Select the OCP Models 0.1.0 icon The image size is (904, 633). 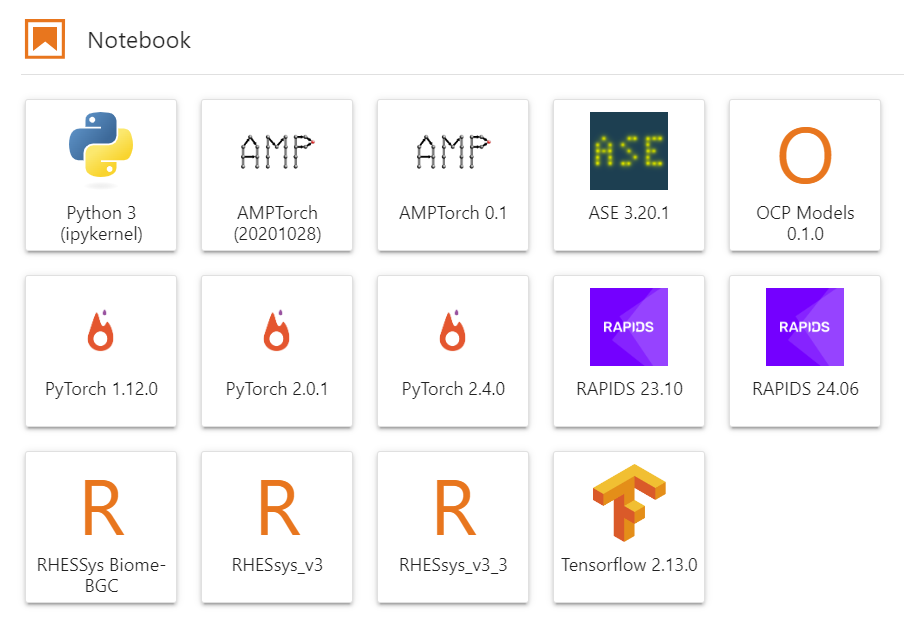click(805, 156)
